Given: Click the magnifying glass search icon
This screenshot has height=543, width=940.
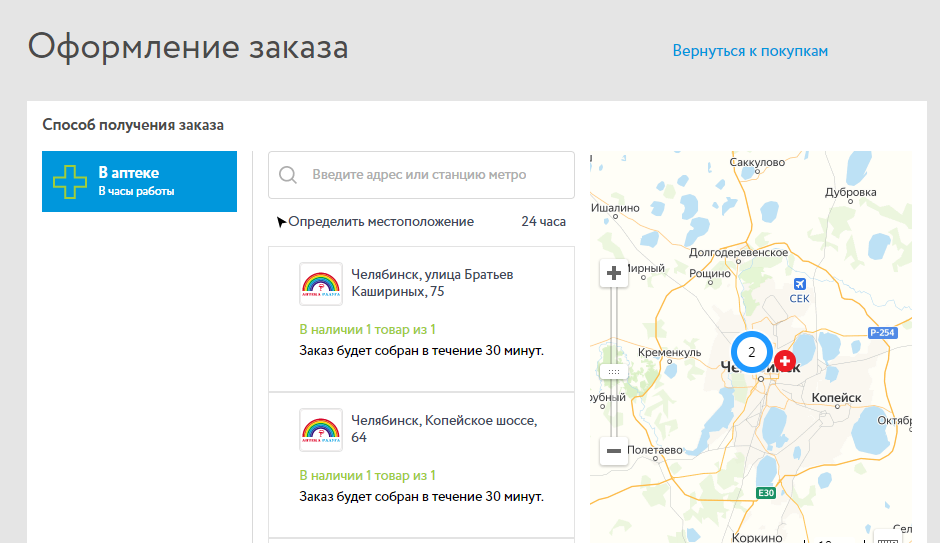Looking at the screenshot, I should coord(288,175).
